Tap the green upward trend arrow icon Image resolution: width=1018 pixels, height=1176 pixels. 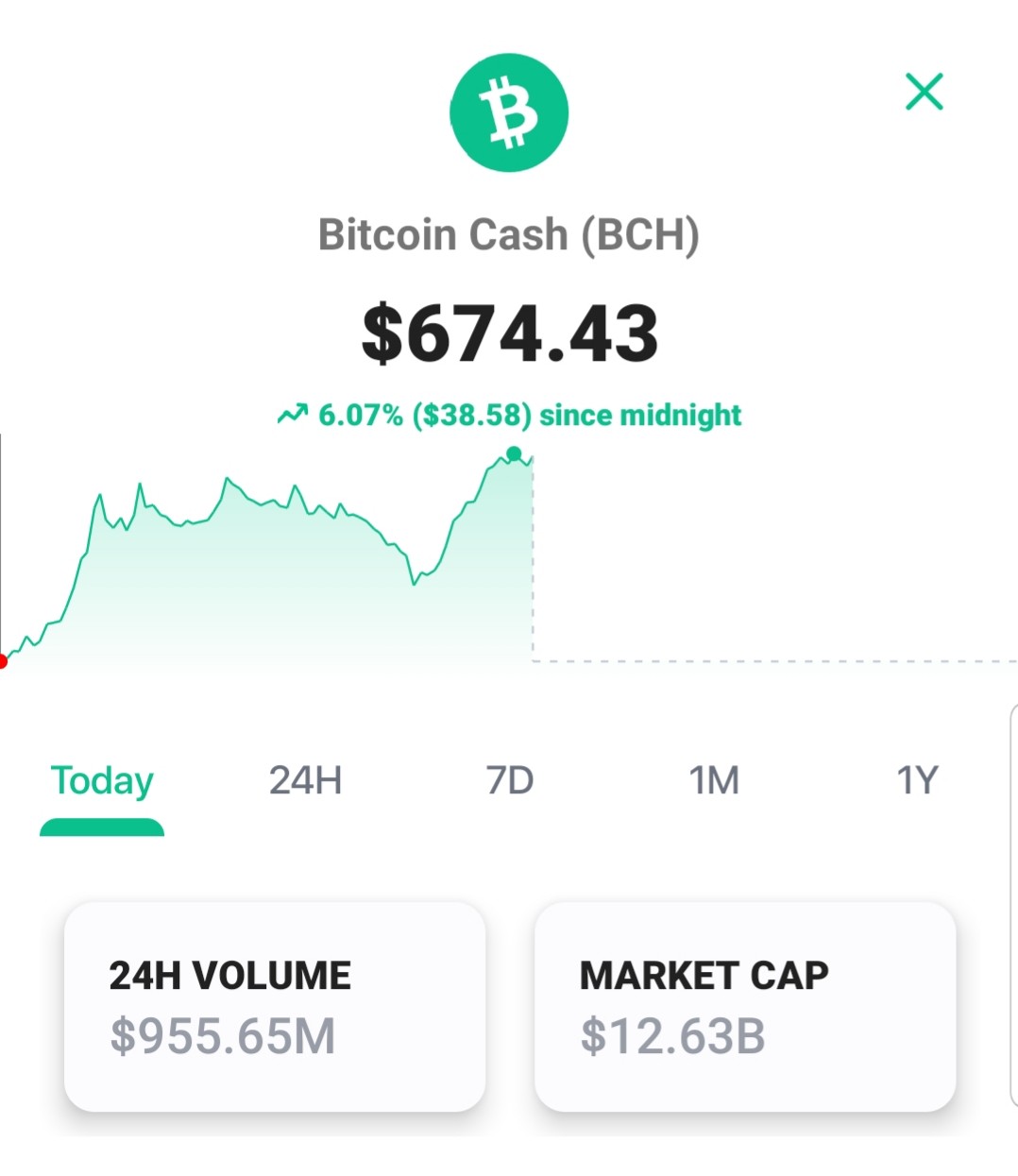tap(293, 414)
